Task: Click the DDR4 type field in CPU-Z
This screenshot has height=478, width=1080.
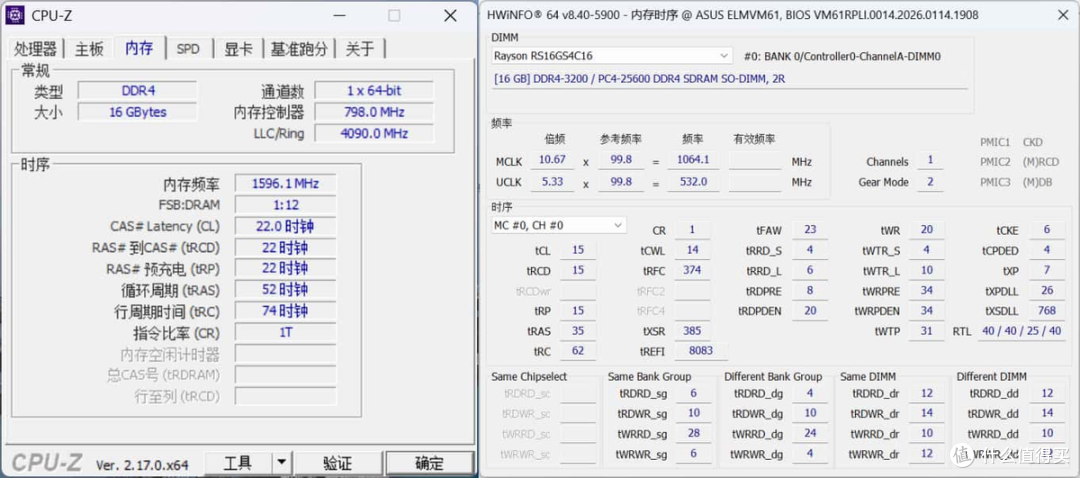Action: 138,90
